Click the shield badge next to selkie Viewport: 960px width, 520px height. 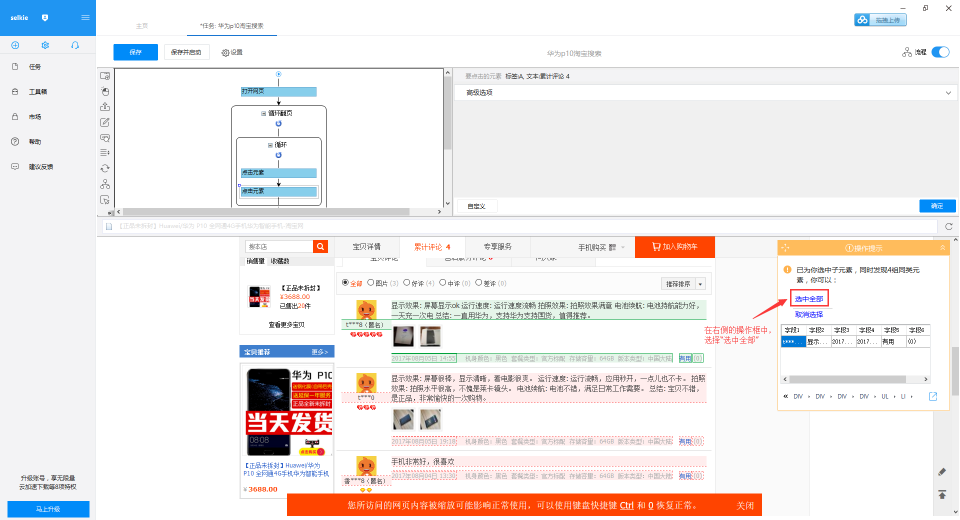tap(45, 18)
